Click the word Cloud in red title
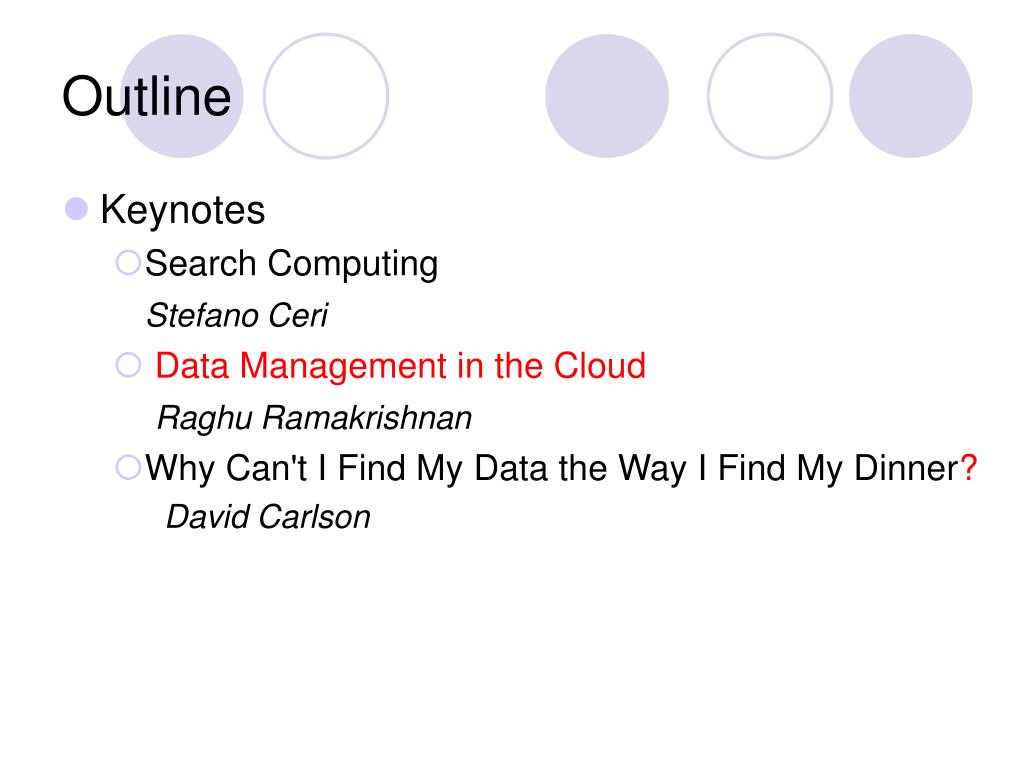Image resolution: width=1024 pixels, height=768 pixels. point(600,366)
